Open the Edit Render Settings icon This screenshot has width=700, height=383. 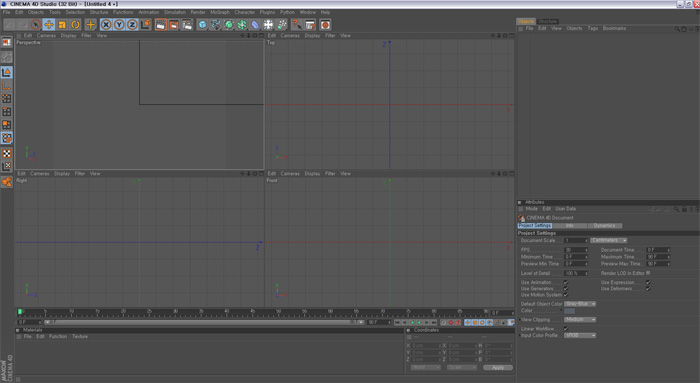187,25
